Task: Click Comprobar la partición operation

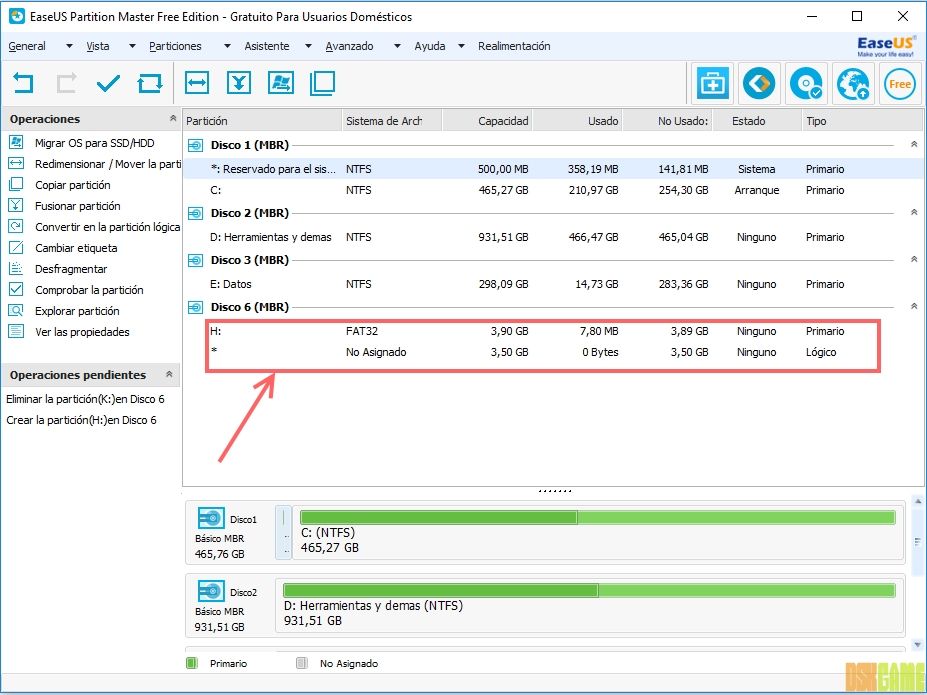Action: pos(88,290)
